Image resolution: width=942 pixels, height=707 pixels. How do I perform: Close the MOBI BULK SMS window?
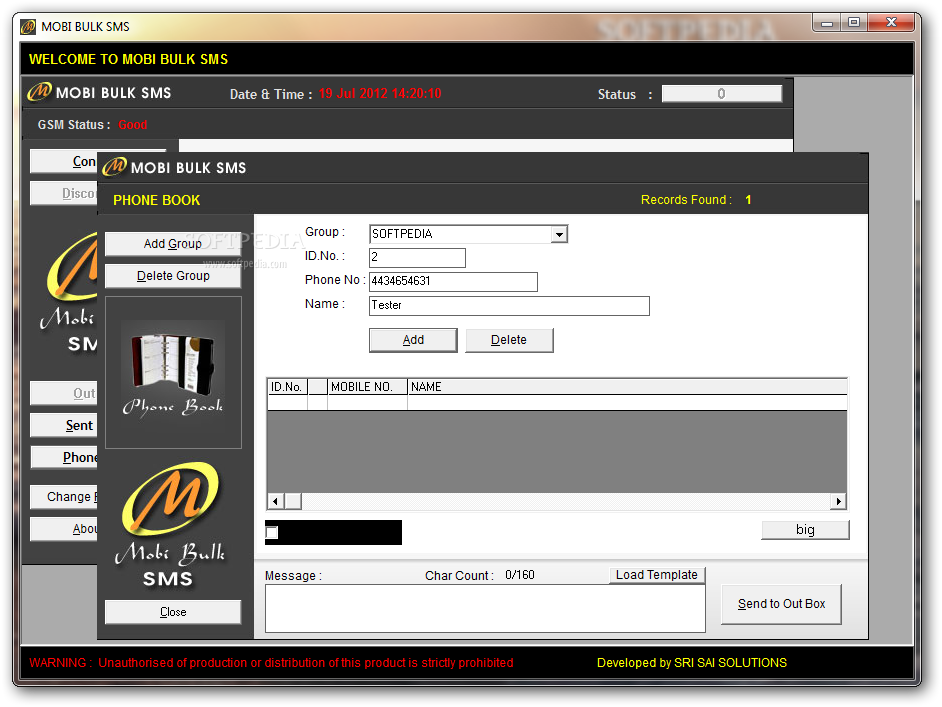click(x=892, y=23)
